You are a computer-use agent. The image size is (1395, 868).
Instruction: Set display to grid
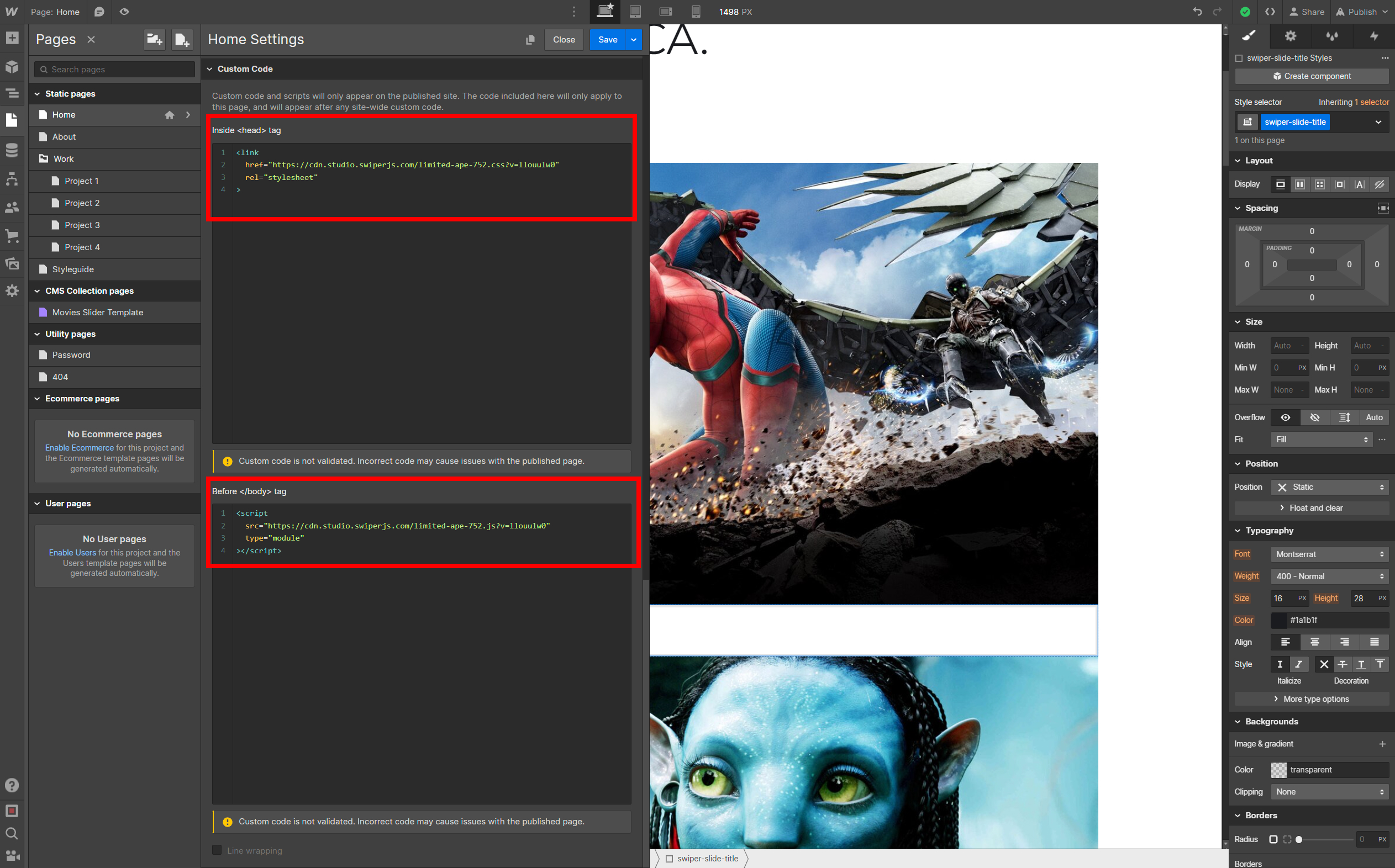click(1320, 184)
